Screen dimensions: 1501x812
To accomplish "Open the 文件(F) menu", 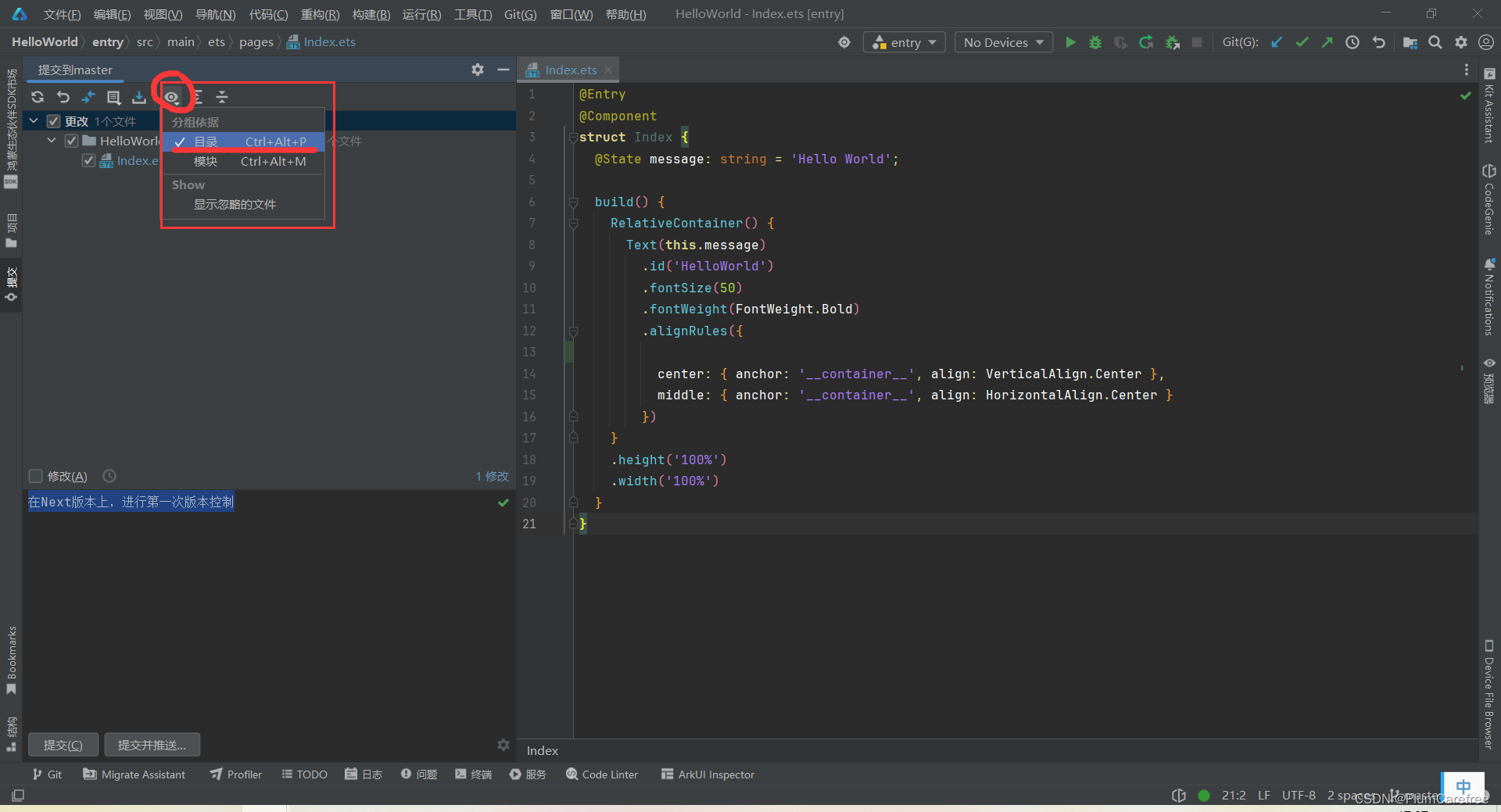I will (x=62, y=14).
